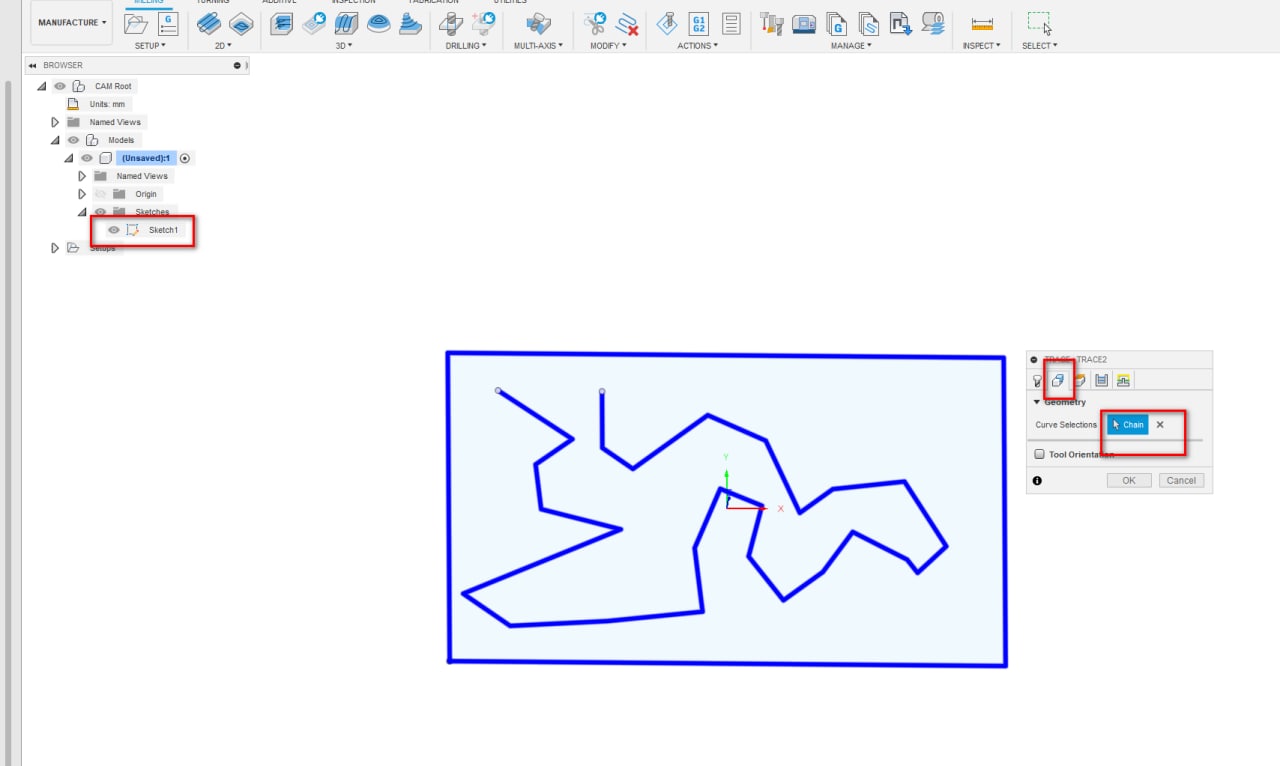1280x766 pixels.
Task: Select the 3D Contour toolpath icon
Action: point(378,24)
